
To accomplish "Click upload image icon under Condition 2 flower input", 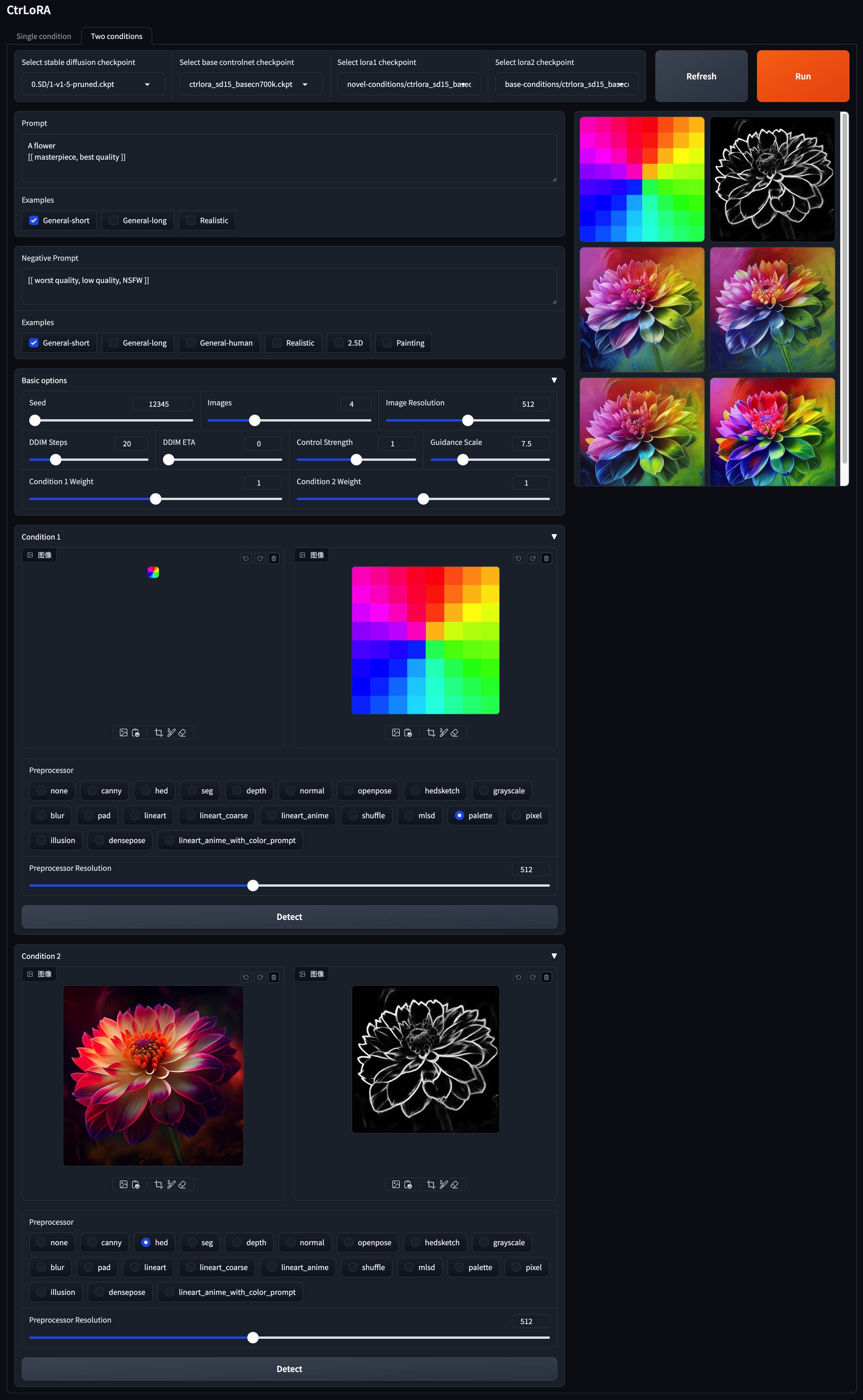I will click(x=123, y=1184).
